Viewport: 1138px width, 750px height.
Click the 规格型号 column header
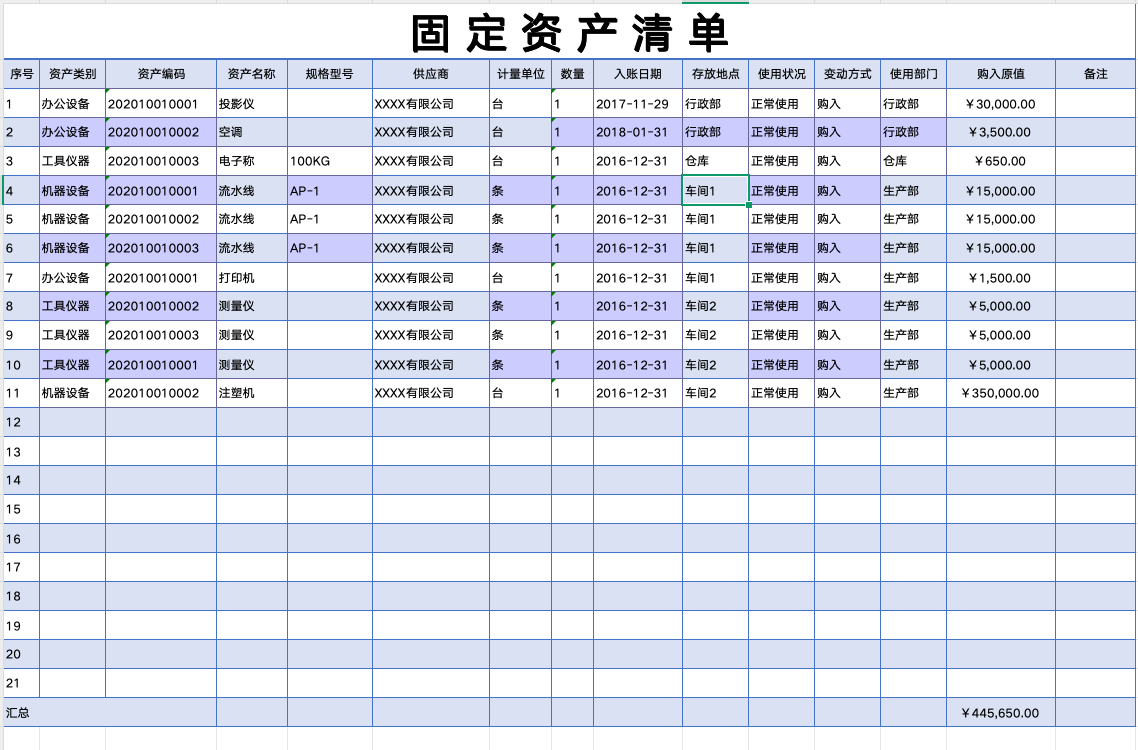(x=330, y=74)
